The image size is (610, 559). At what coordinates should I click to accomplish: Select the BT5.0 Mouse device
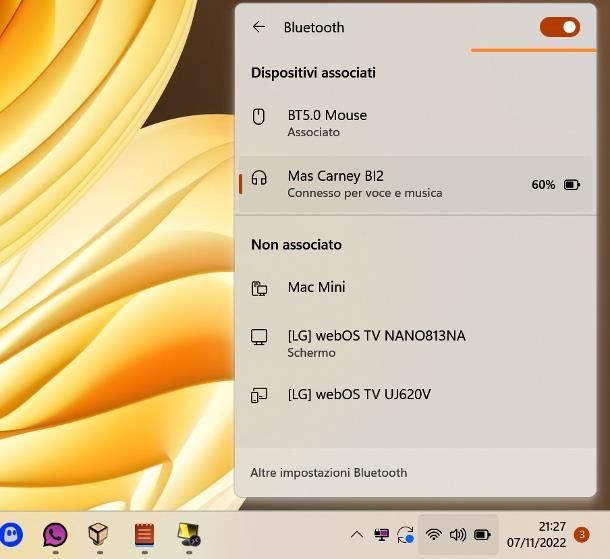tap(415, 123)
